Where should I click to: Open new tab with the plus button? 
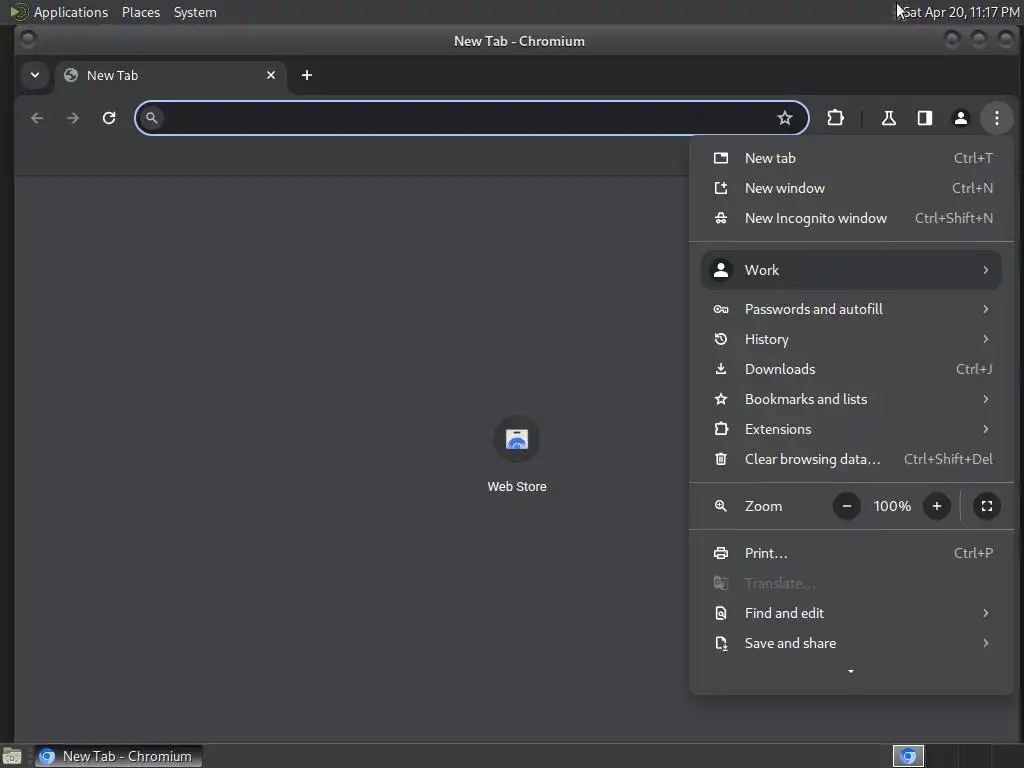coord(307,75)
